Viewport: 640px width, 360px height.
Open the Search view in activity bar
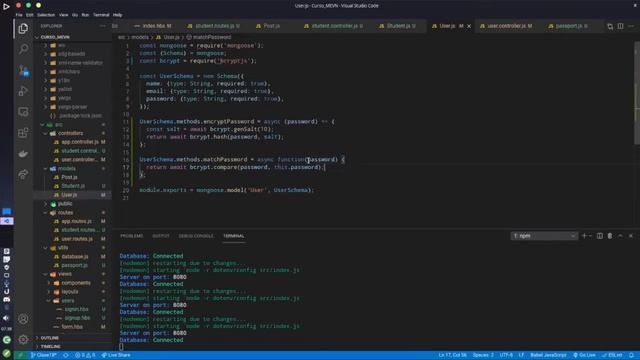point(23,49)
